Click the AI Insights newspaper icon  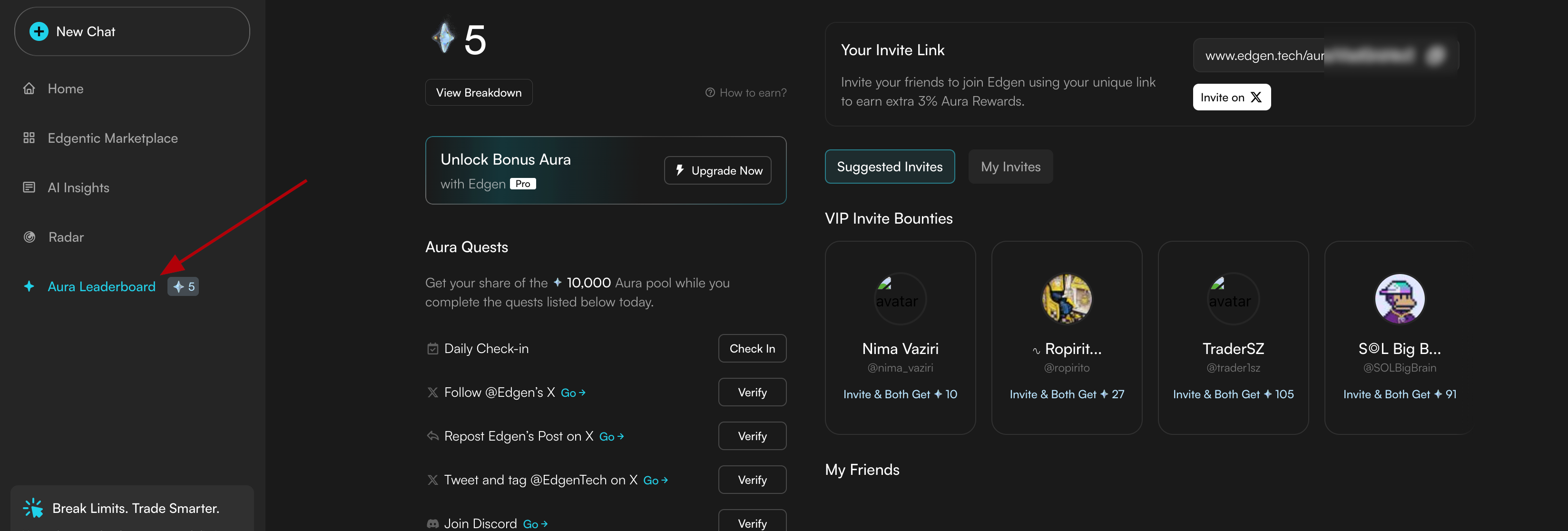29,187
